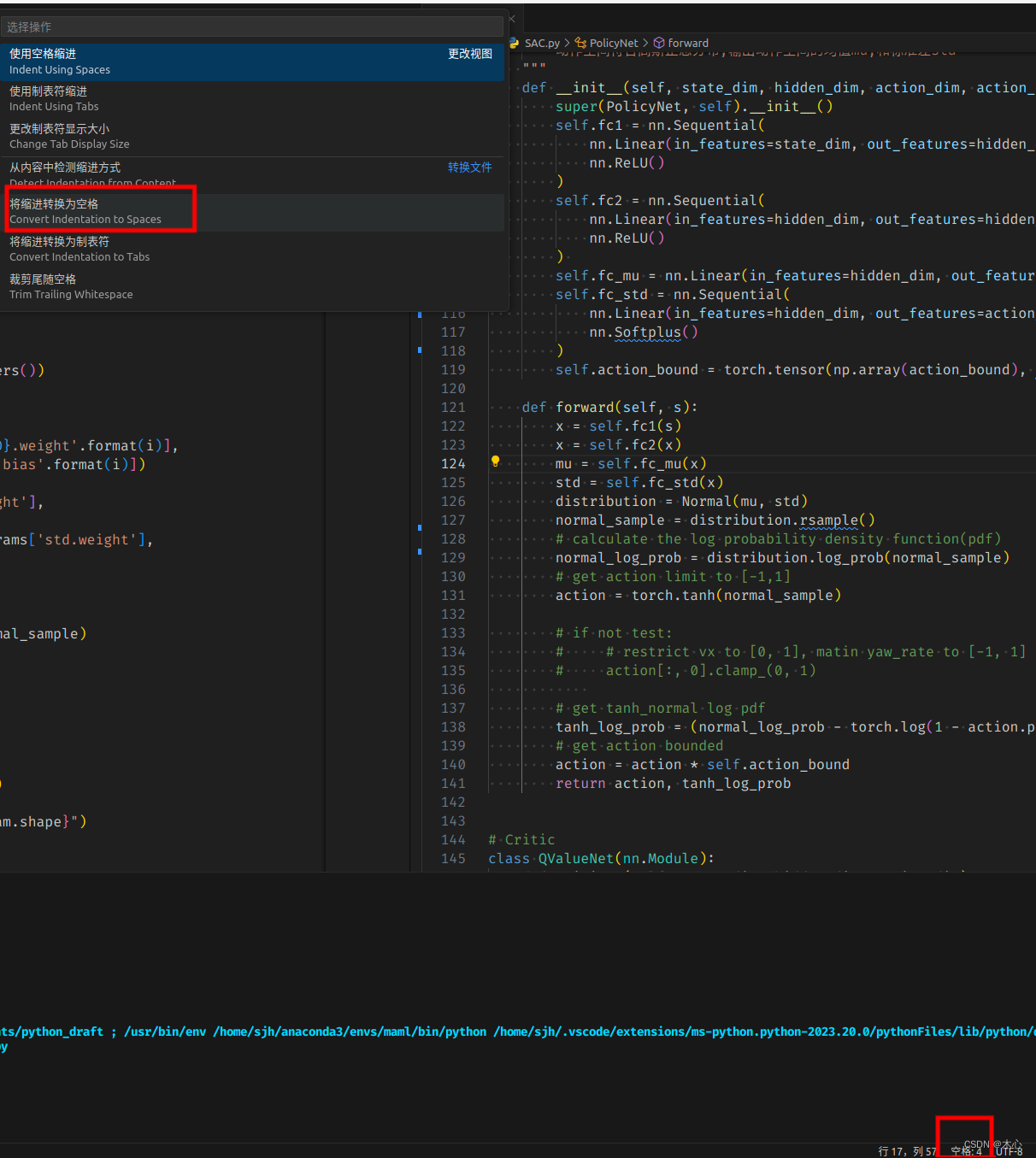Click "'std.weight']," text in left editor
The height and width of the screenshot is (1158, 1036).
(x=94, y=539)
